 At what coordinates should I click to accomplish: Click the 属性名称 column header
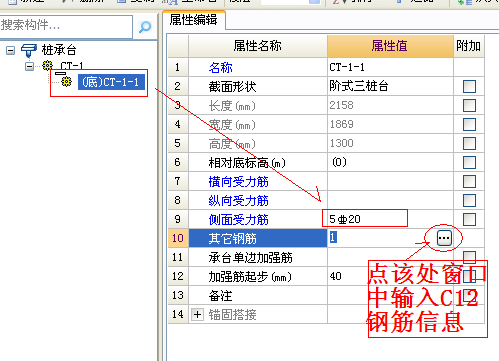click(x=258, y=46)
